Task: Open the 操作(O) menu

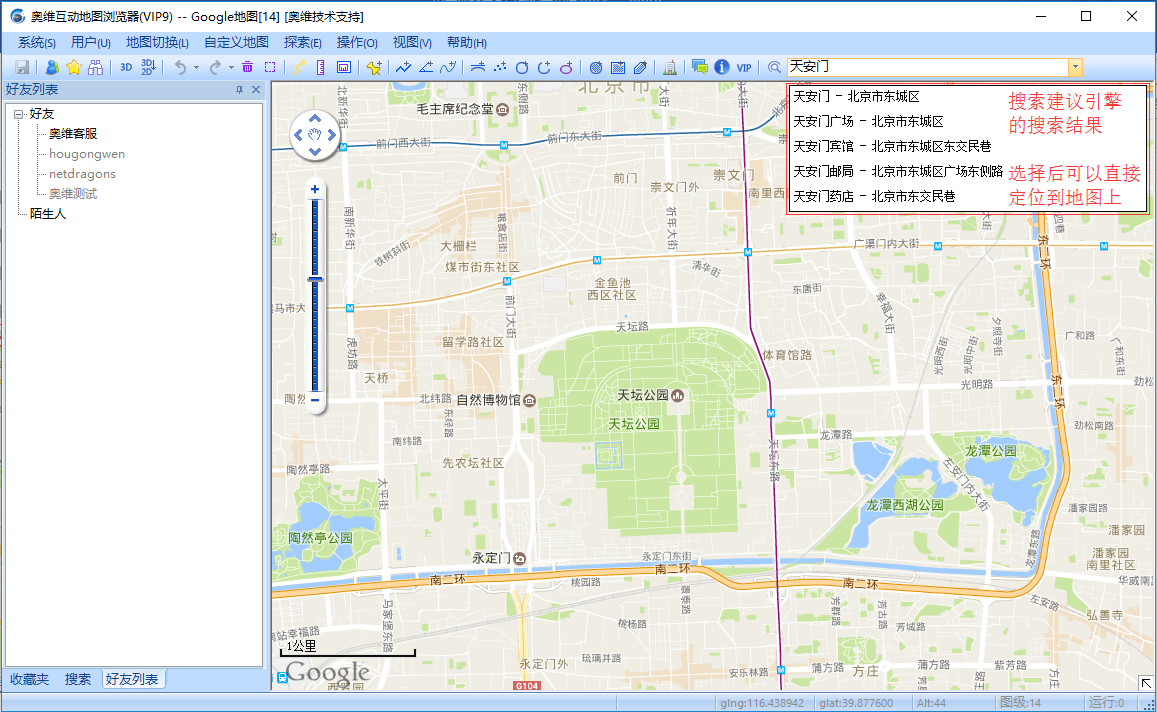Action: [357, 43]
